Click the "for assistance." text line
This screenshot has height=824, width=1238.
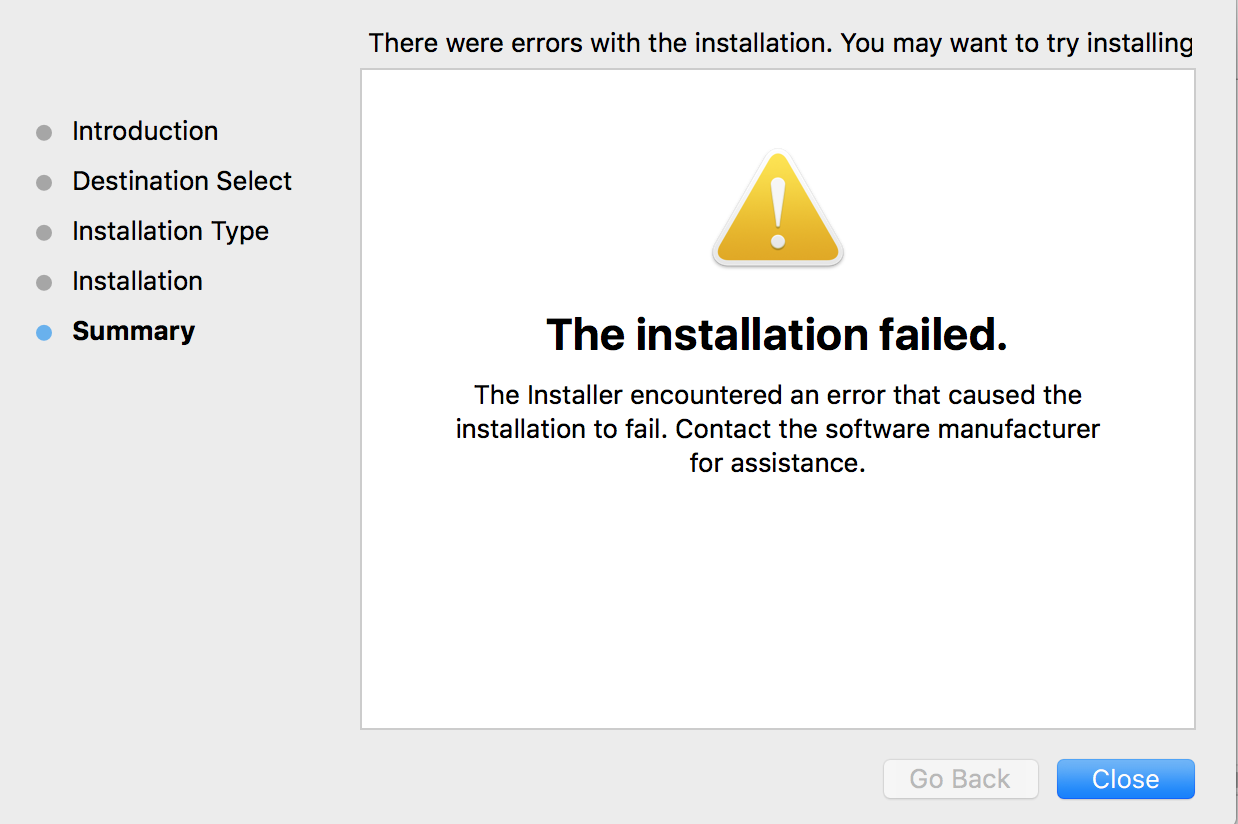tap(777, 463)
